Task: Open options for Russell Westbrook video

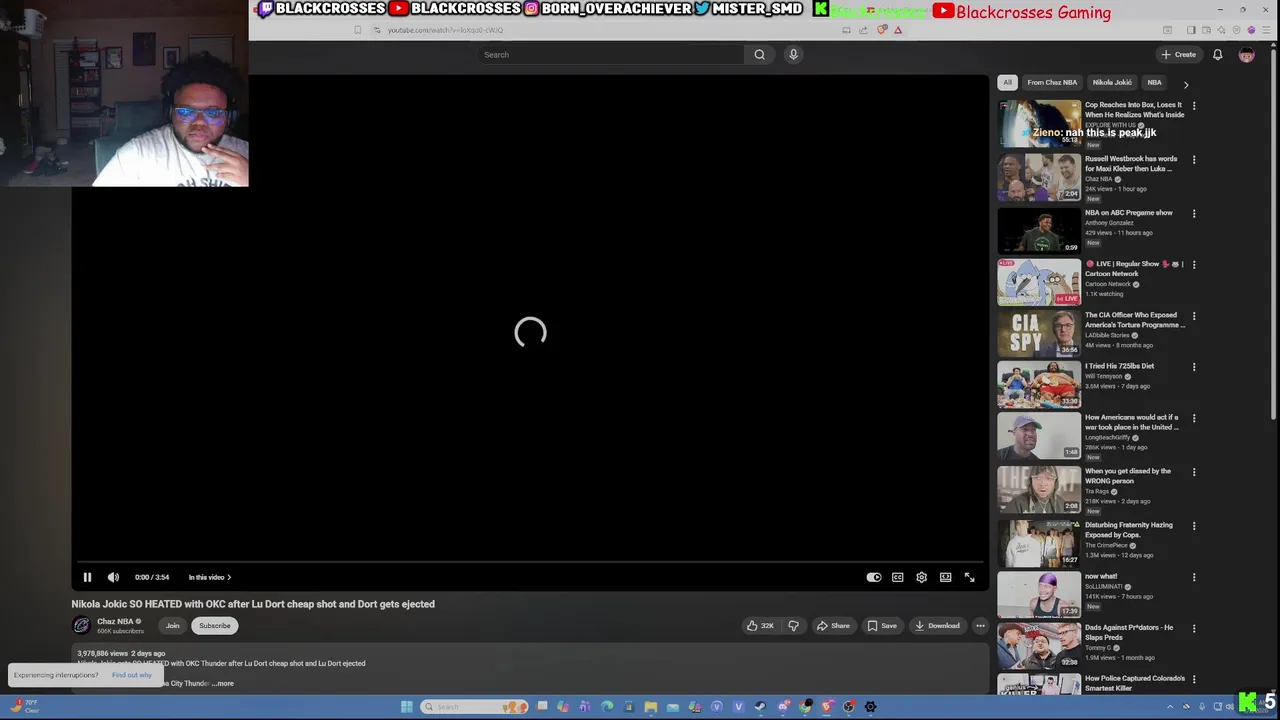Action: click(1194, 159)
